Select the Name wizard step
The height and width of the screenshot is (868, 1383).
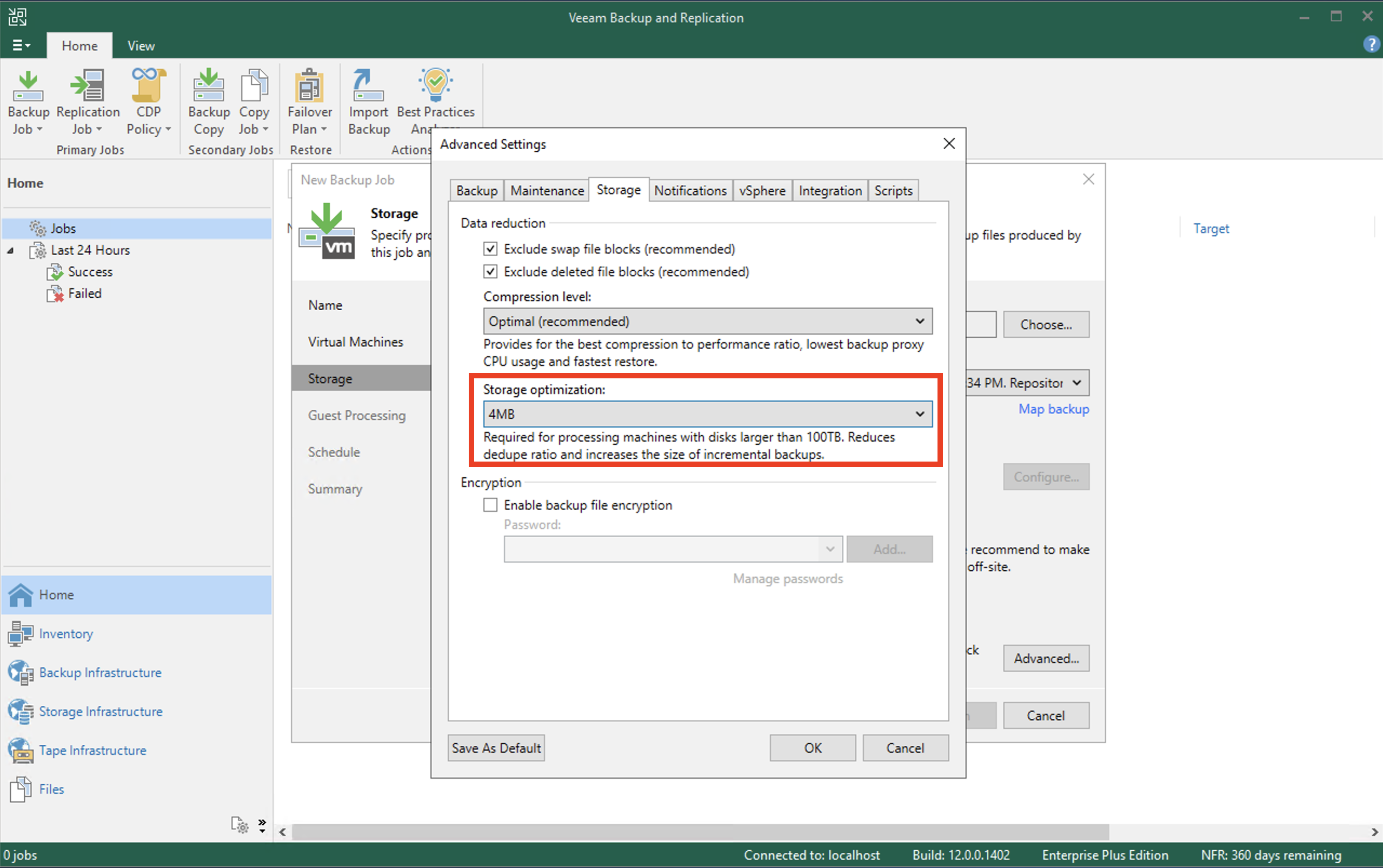coord(325,305)
